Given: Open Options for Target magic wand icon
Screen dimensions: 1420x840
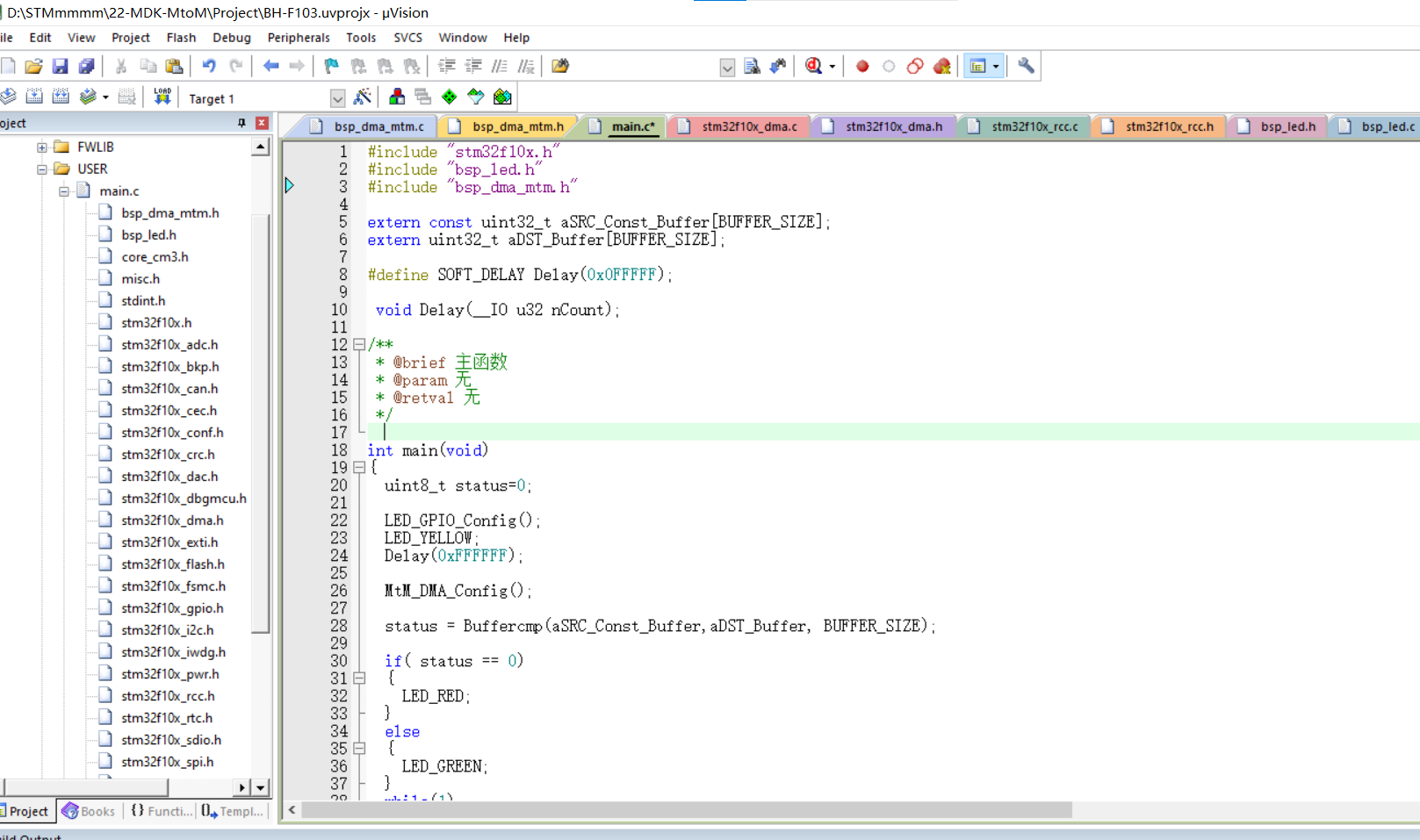Looking at the screenshot, I should [362, 97].
